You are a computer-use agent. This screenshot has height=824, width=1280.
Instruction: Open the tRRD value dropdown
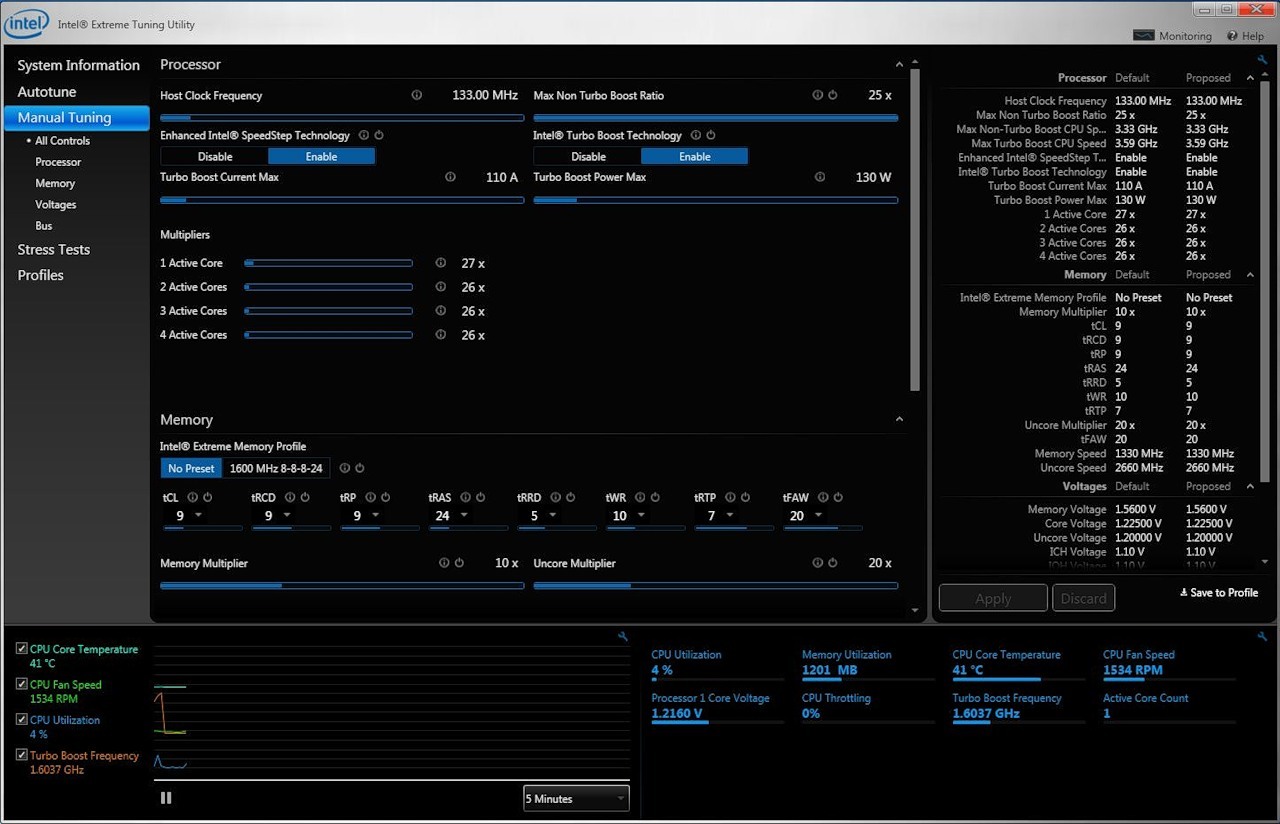click(553, 516)
